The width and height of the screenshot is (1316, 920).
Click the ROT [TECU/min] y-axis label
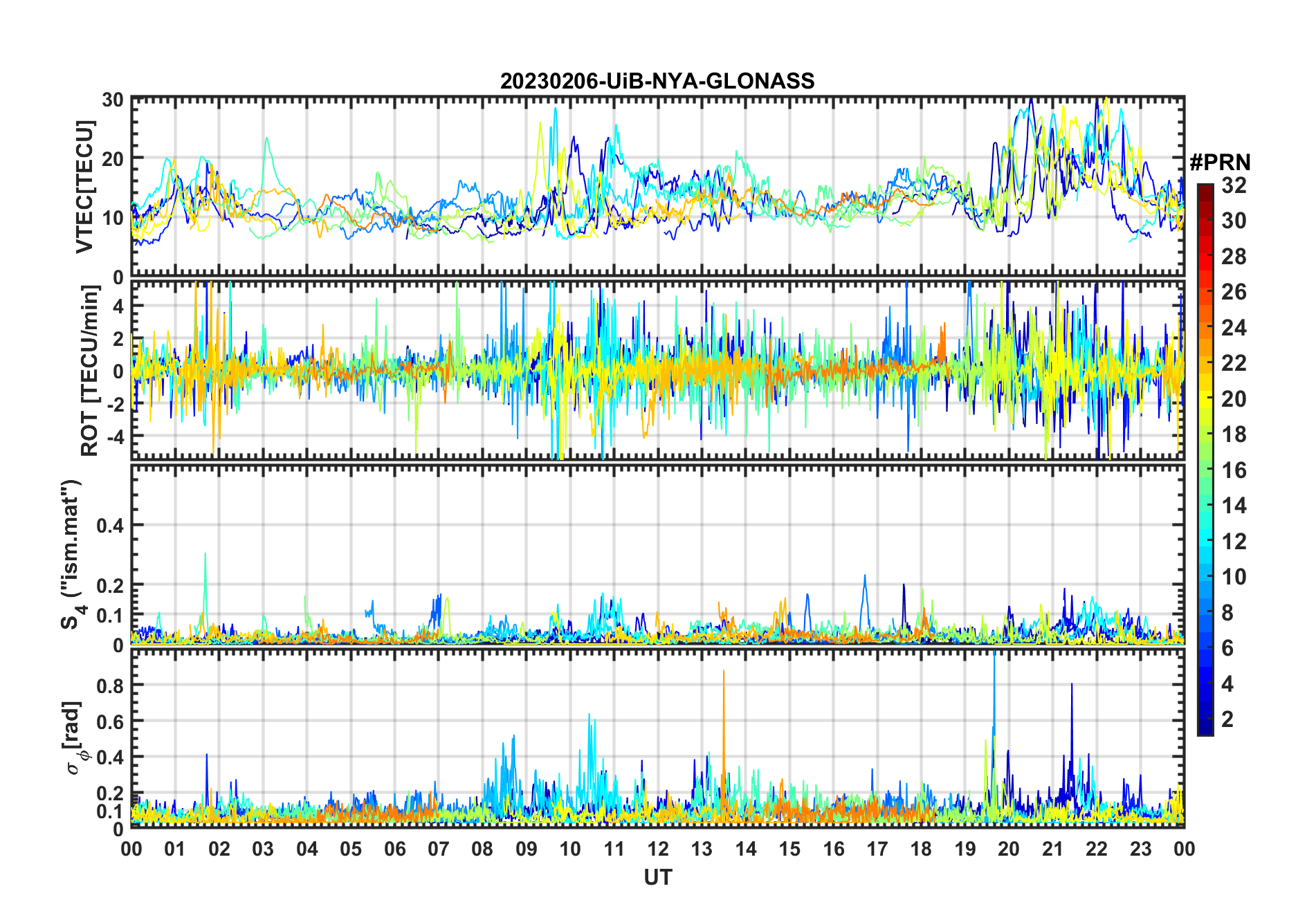tap(89, 370)
